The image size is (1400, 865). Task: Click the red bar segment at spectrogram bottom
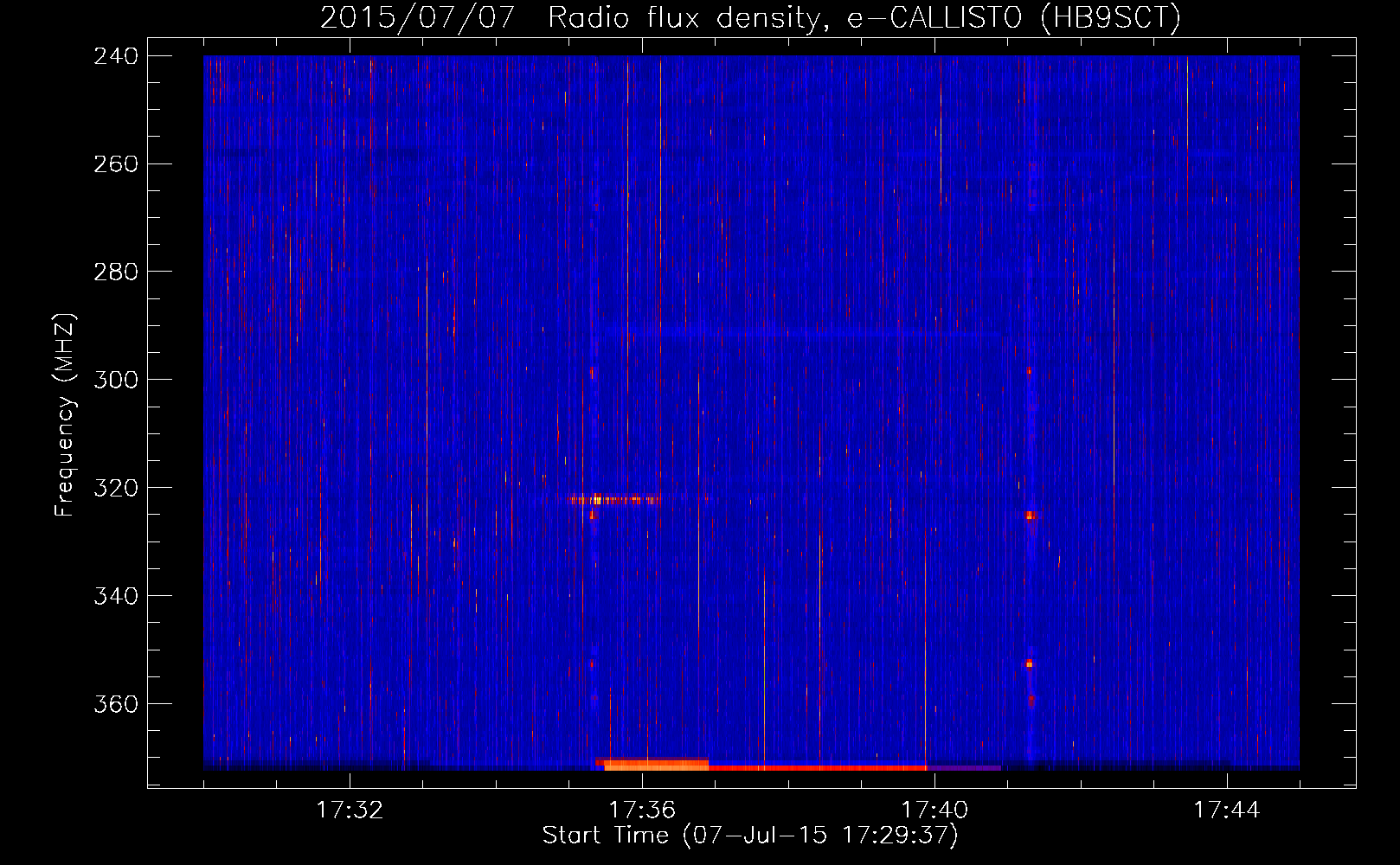[818, 767]
